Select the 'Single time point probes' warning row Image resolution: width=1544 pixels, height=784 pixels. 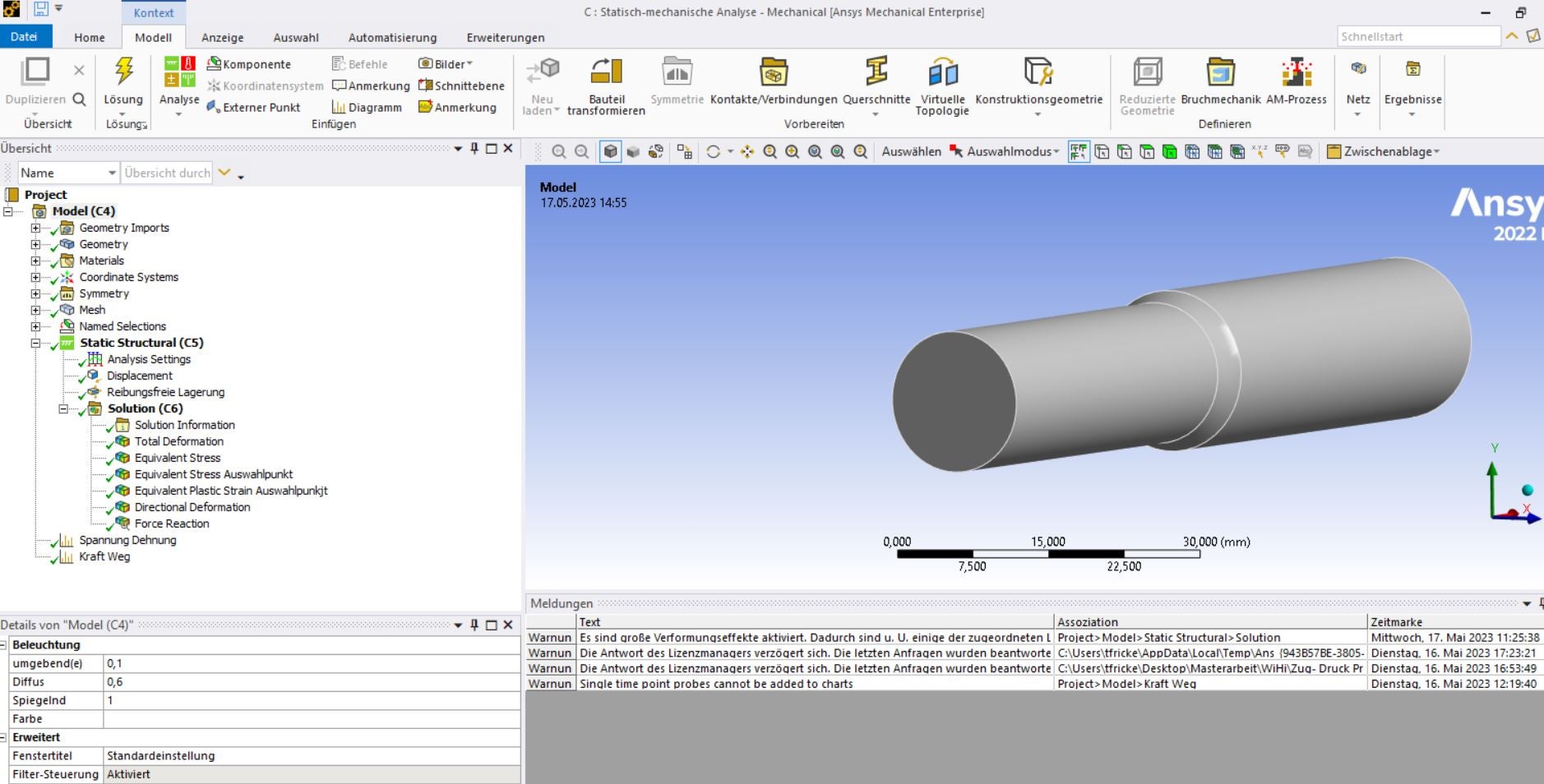coord(1034,684)
